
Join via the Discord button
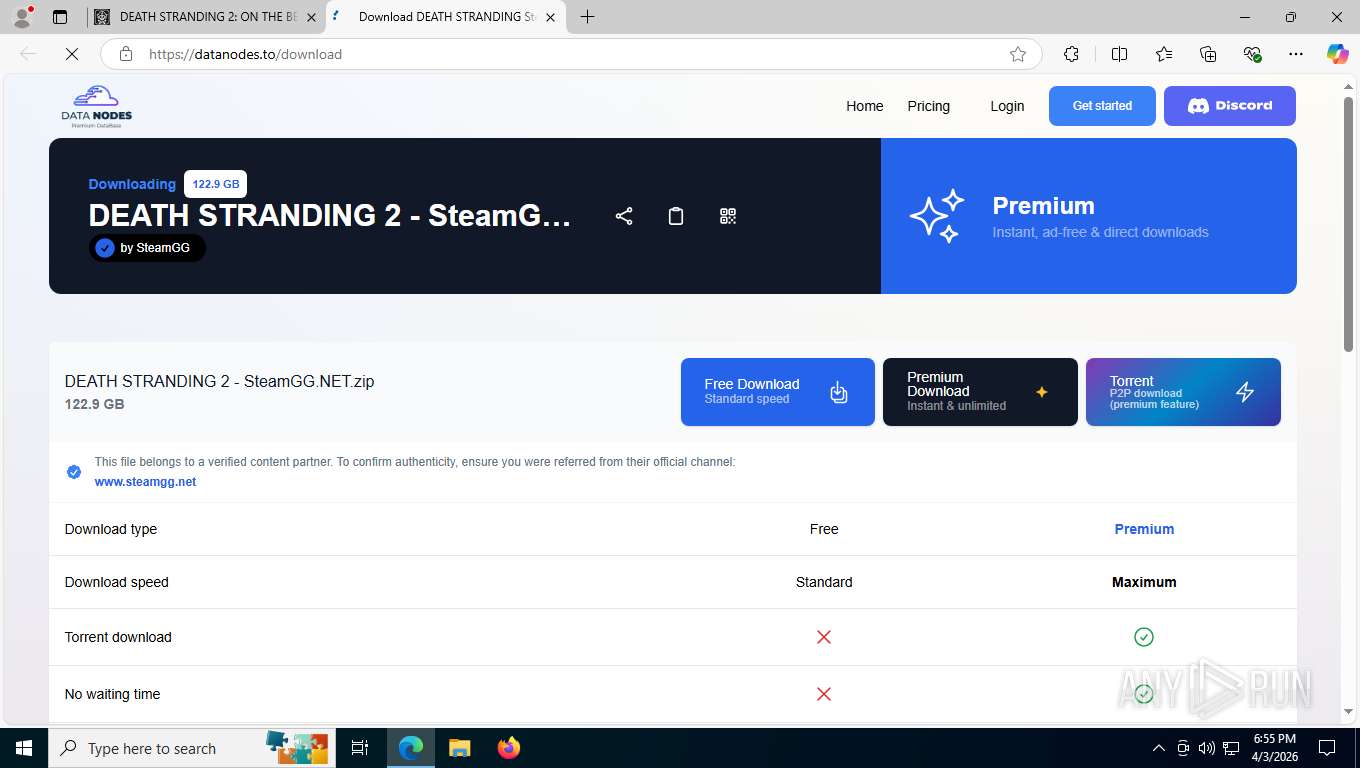[x=1230, y=106]
